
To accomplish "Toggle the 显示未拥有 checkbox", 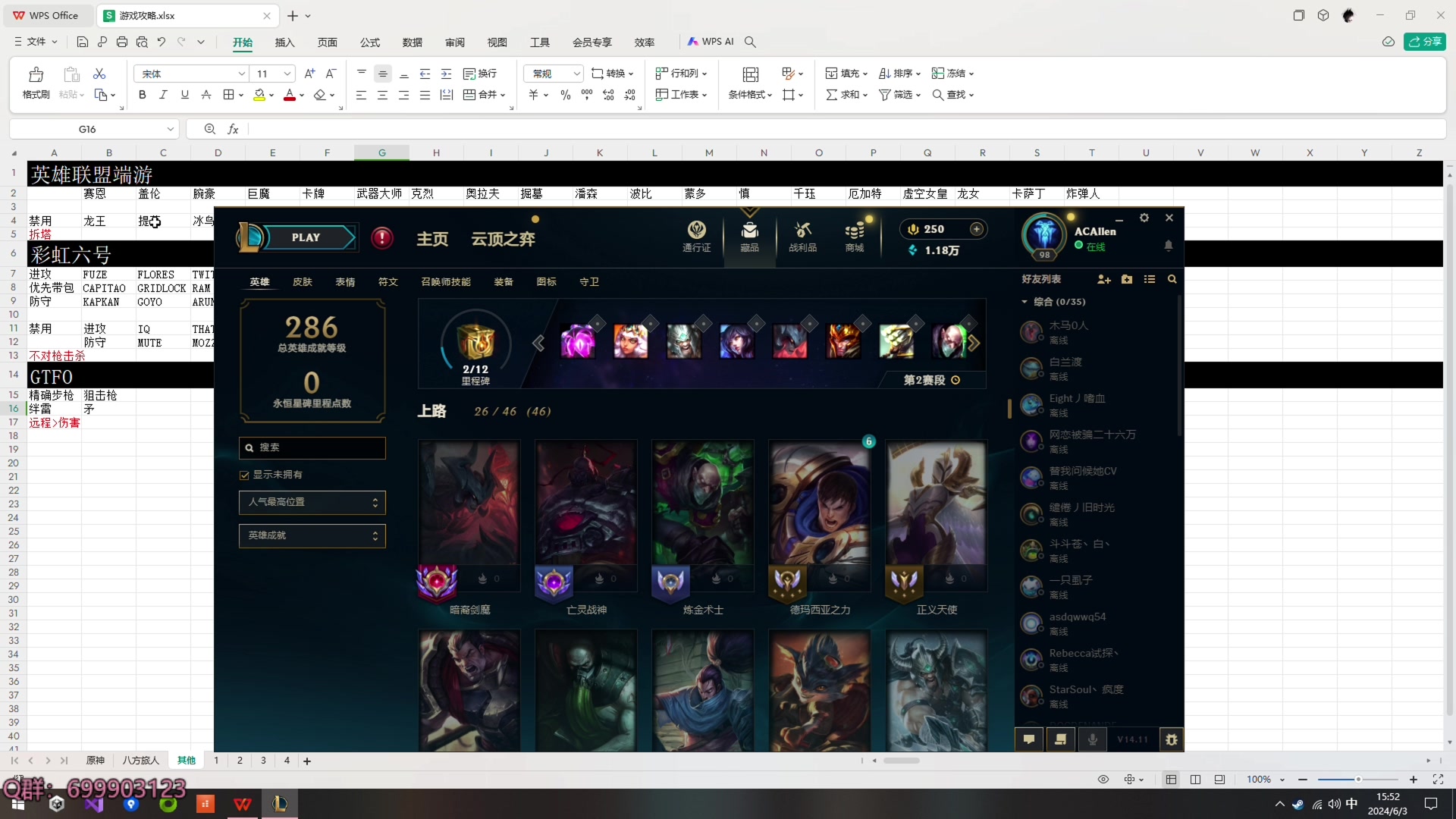I will click(x=244, y=475).
